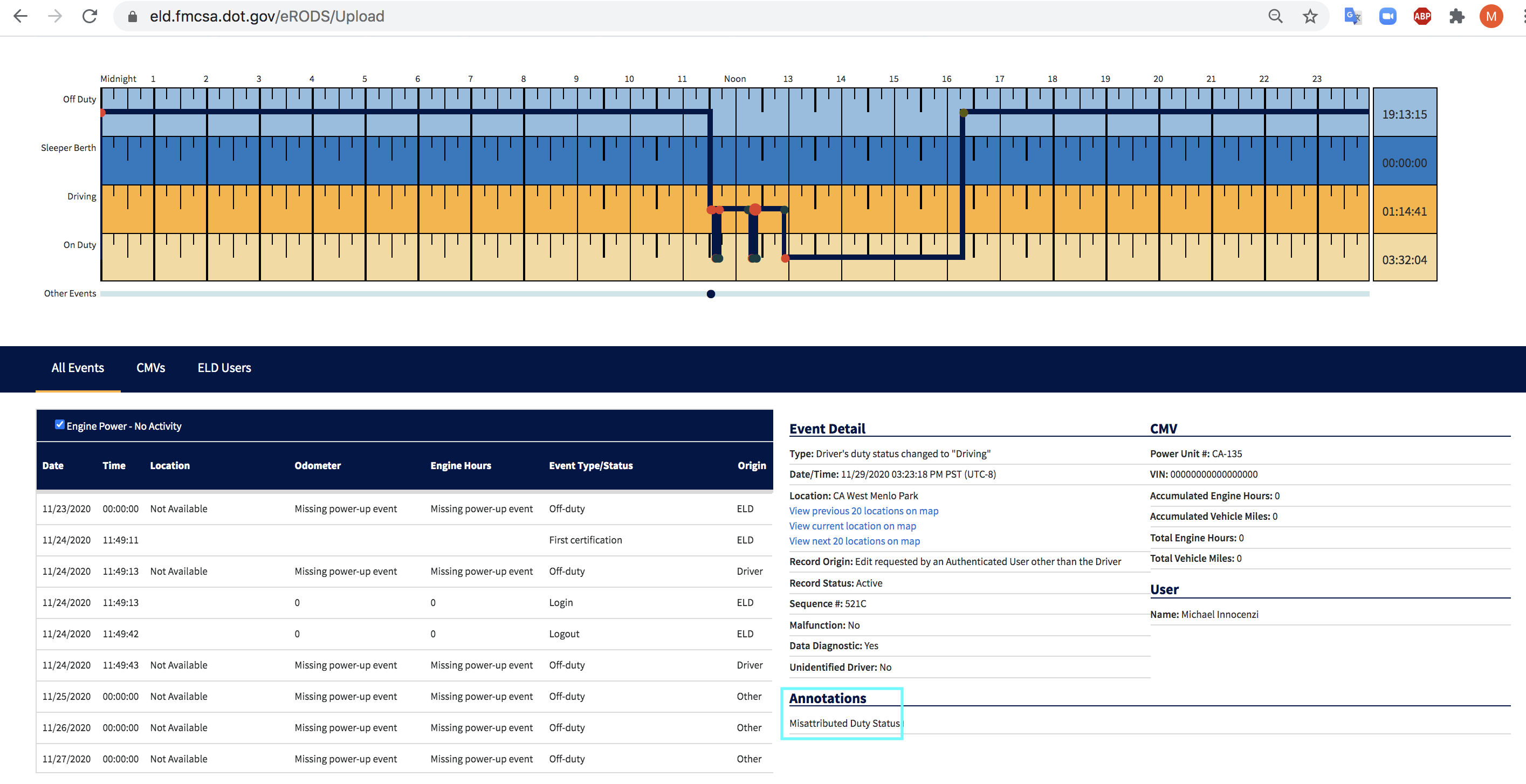Screen dimensions: 1526x784
Task: Click the Sleeper Berth row label
Action: click(68, 148)
